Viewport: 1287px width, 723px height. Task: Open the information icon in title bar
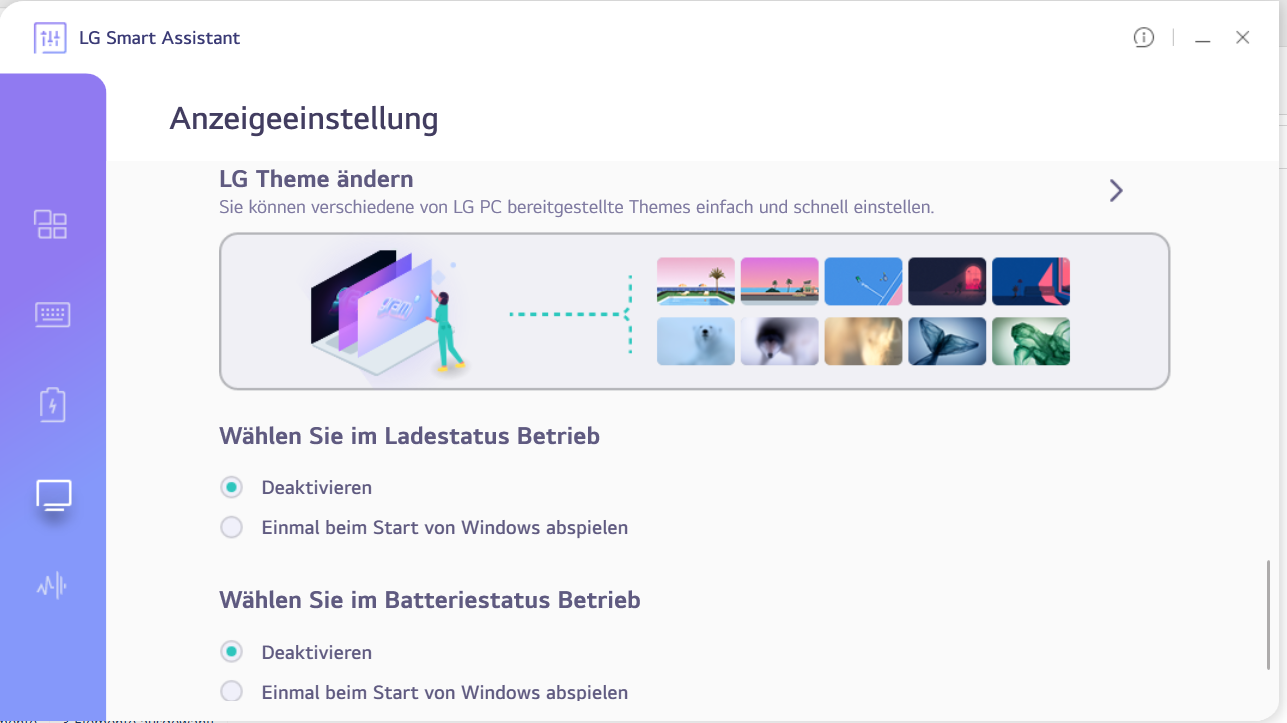pyautogui.click(x=1144, y=37)
